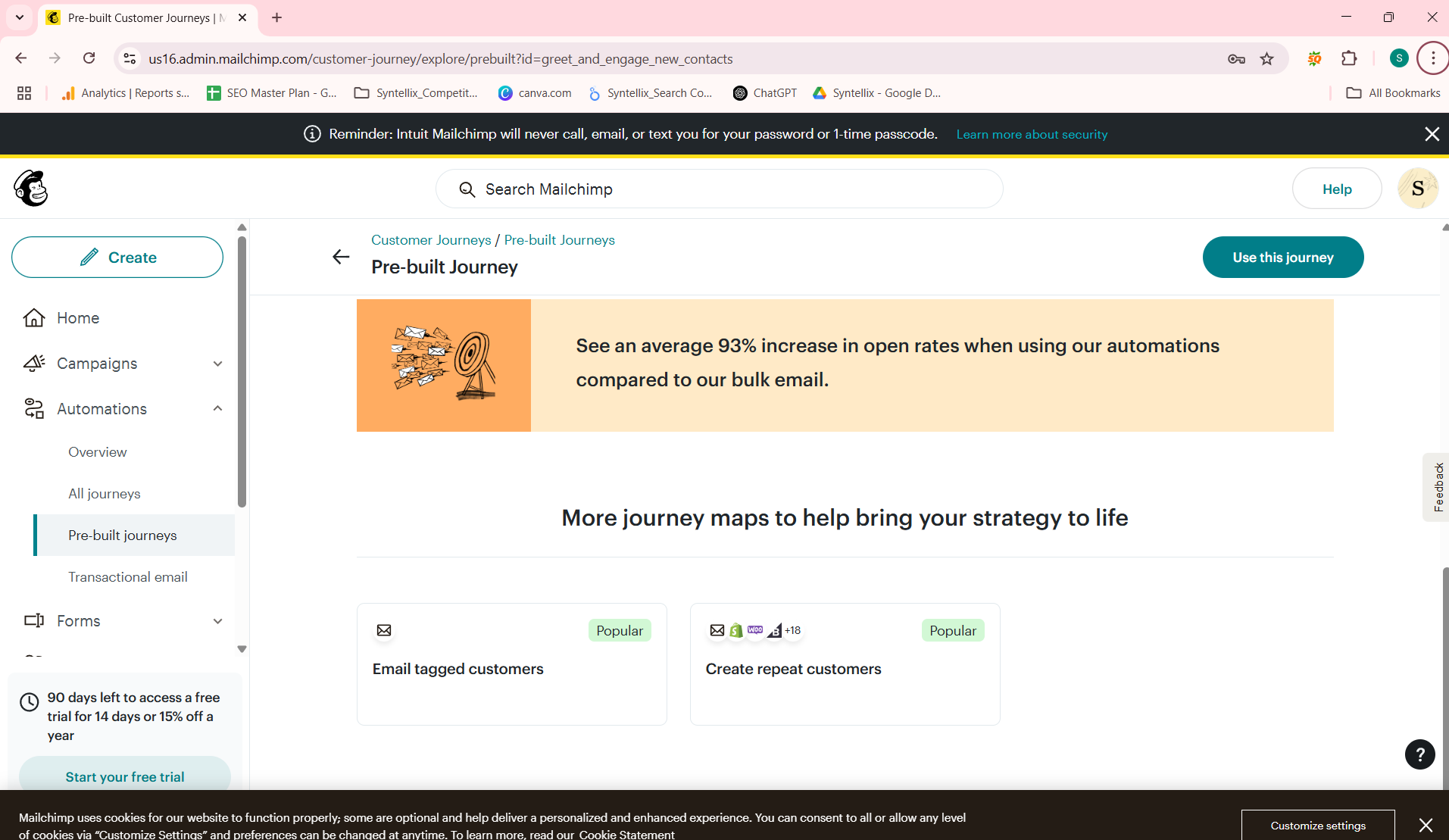Image resolution: width=1449 pixels, height=840 pixels.
Task: Open Transactional email in sidebar
Action: 128,577
